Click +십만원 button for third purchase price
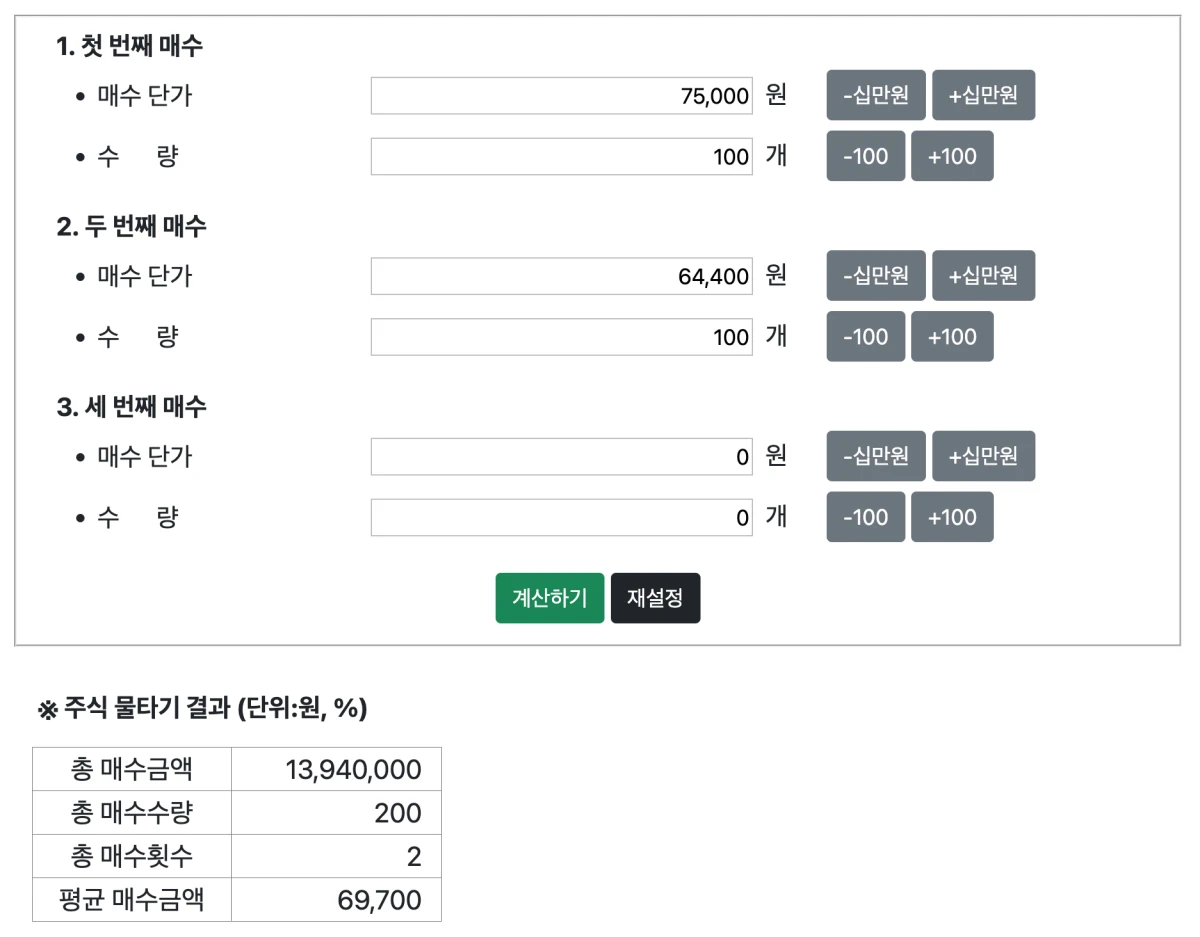The height and width of the screenshot is (937, 1200). (983, 456)
